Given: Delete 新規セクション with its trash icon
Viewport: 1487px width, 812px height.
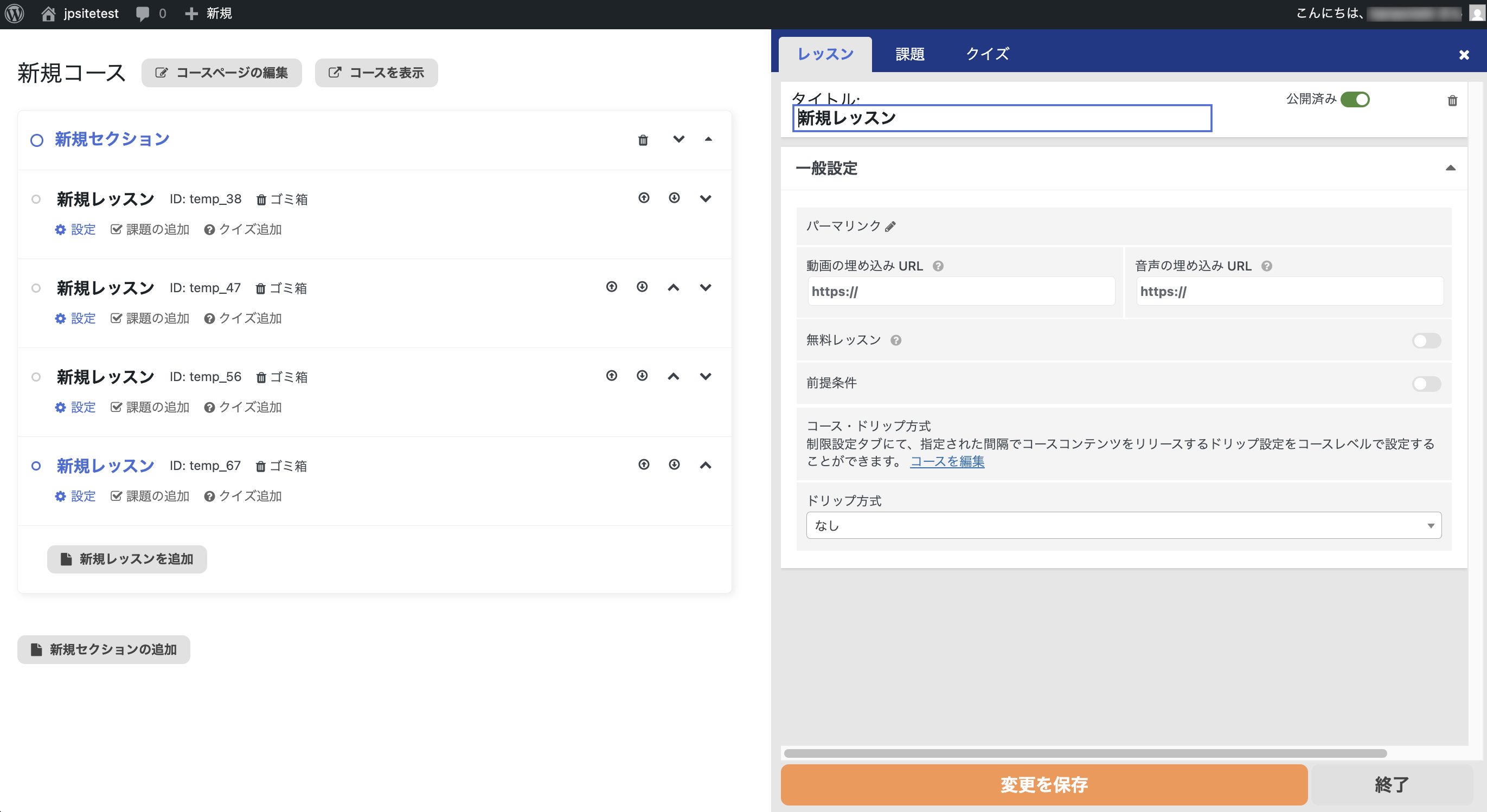Looking at the screenshot, I should coord(643,140).
